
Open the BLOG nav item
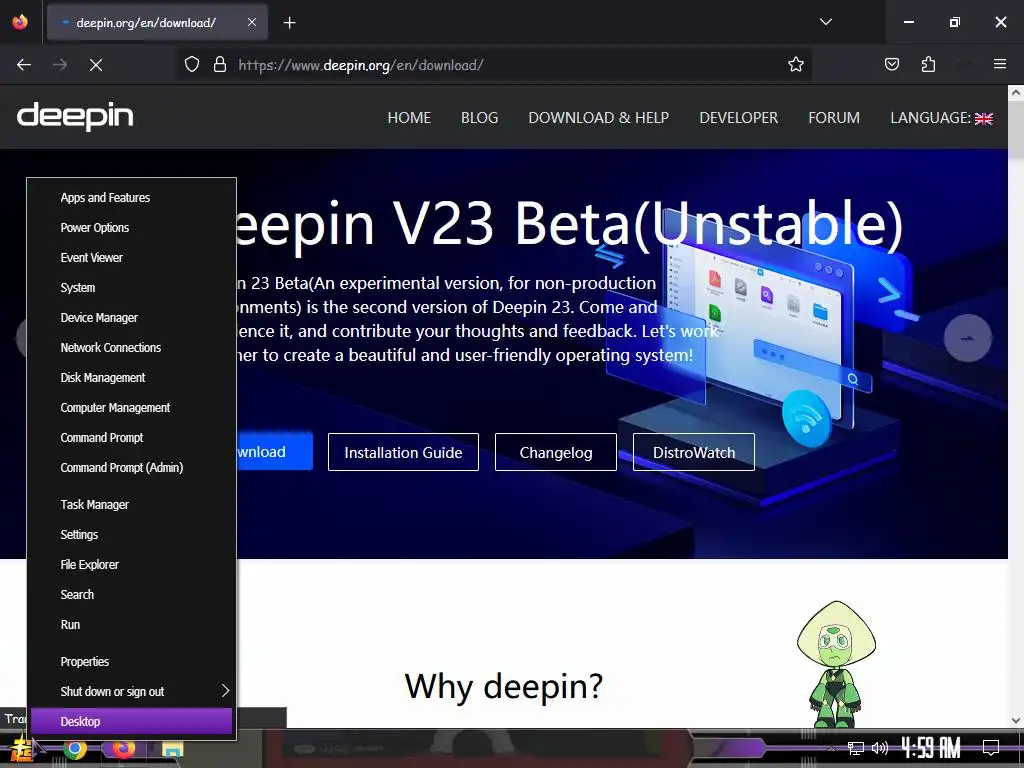point(479,118)
